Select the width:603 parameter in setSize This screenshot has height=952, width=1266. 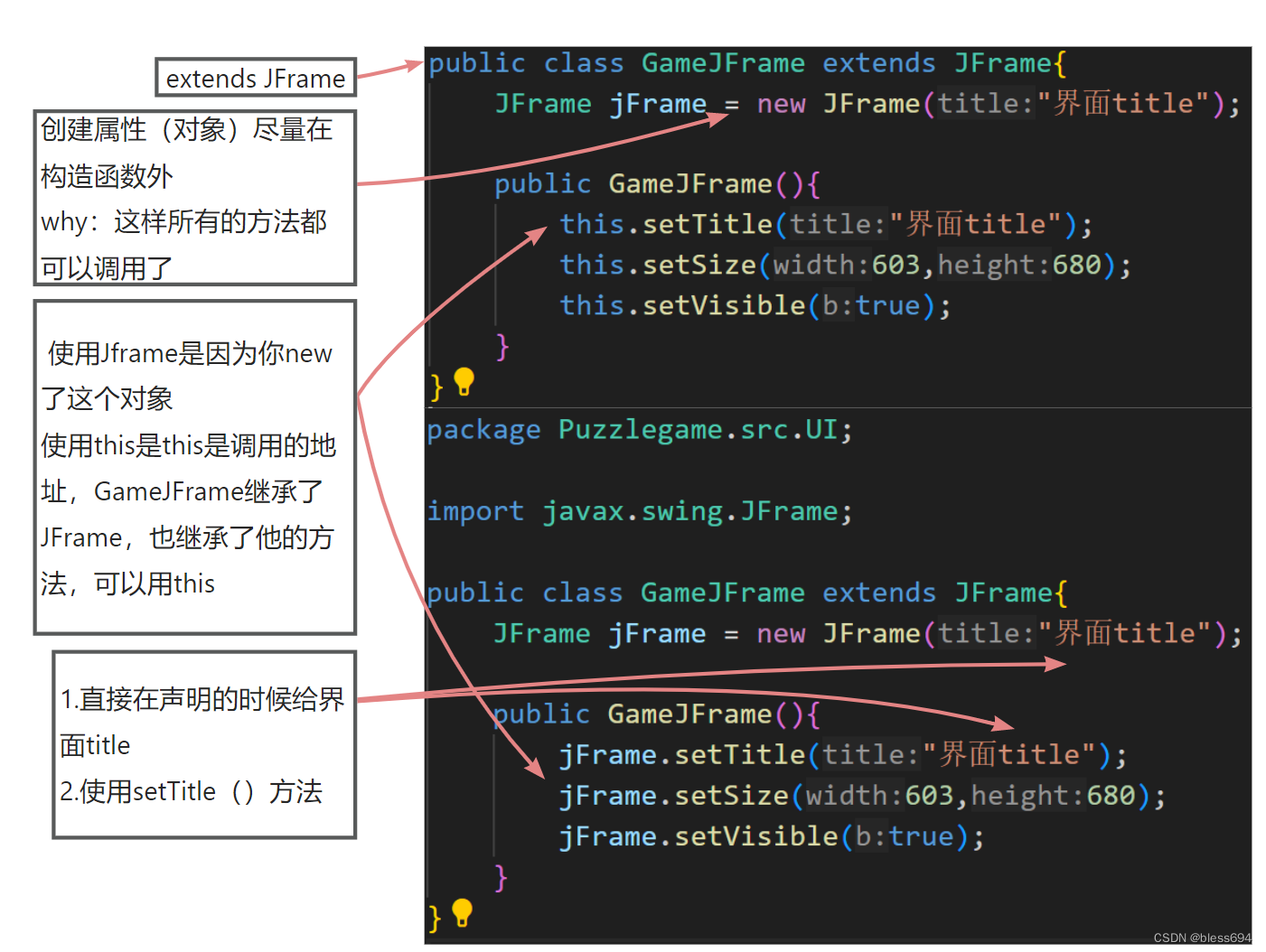(847, 264)
